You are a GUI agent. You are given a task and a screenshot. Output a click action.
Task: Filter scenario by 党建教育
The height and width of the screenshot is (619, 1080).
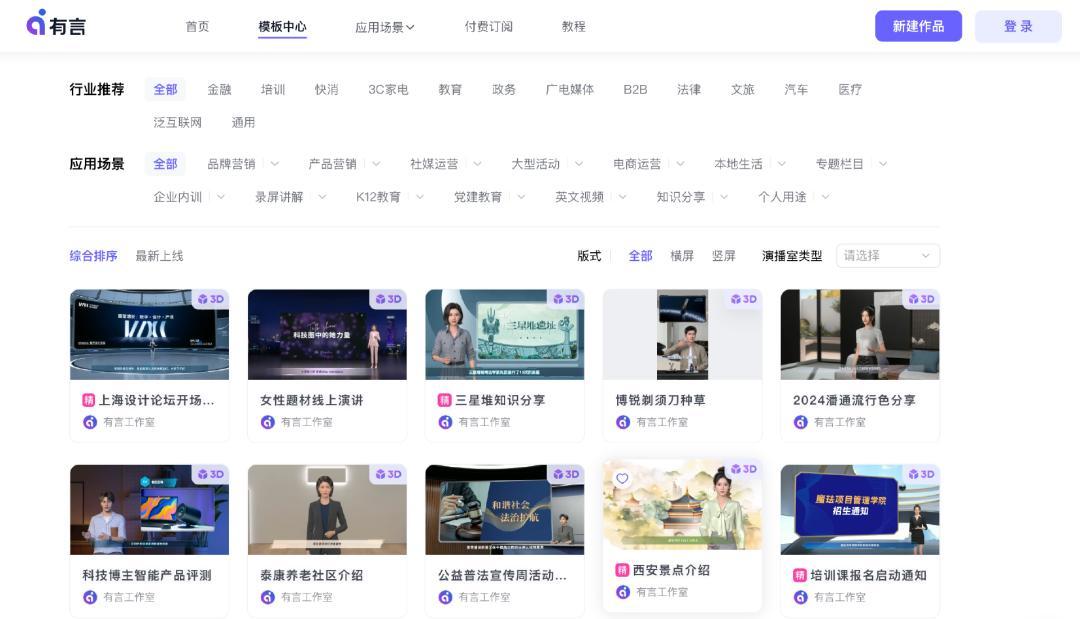[x=478, y=197]
